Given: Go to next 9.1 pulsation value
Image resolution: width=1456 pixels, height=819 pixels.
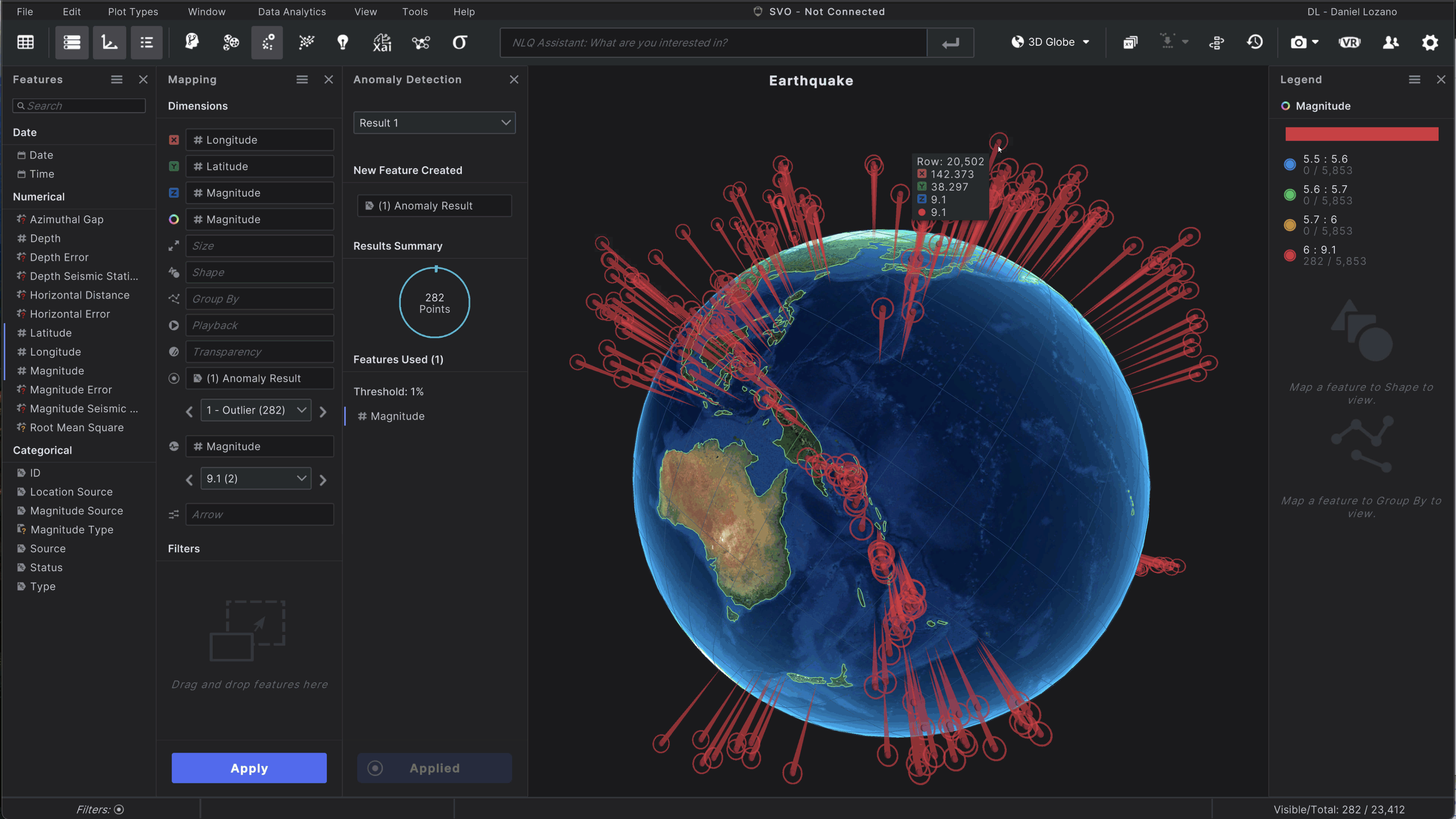Looking at the screenshot, I should coord(323,480).
